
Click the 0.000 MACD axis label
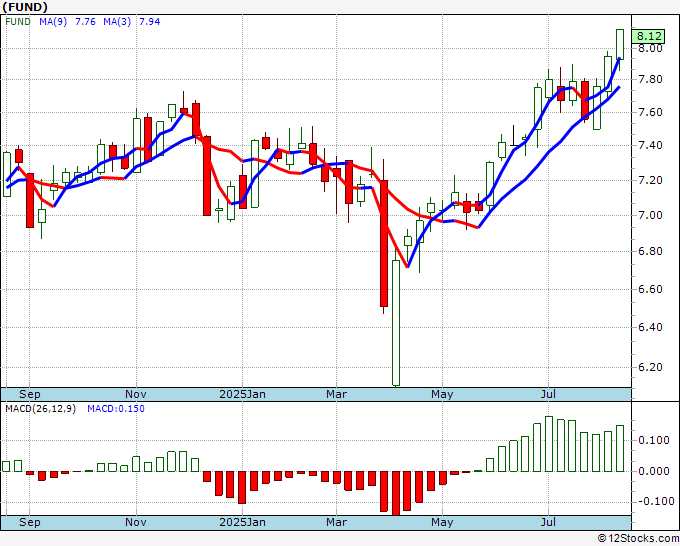654,471
